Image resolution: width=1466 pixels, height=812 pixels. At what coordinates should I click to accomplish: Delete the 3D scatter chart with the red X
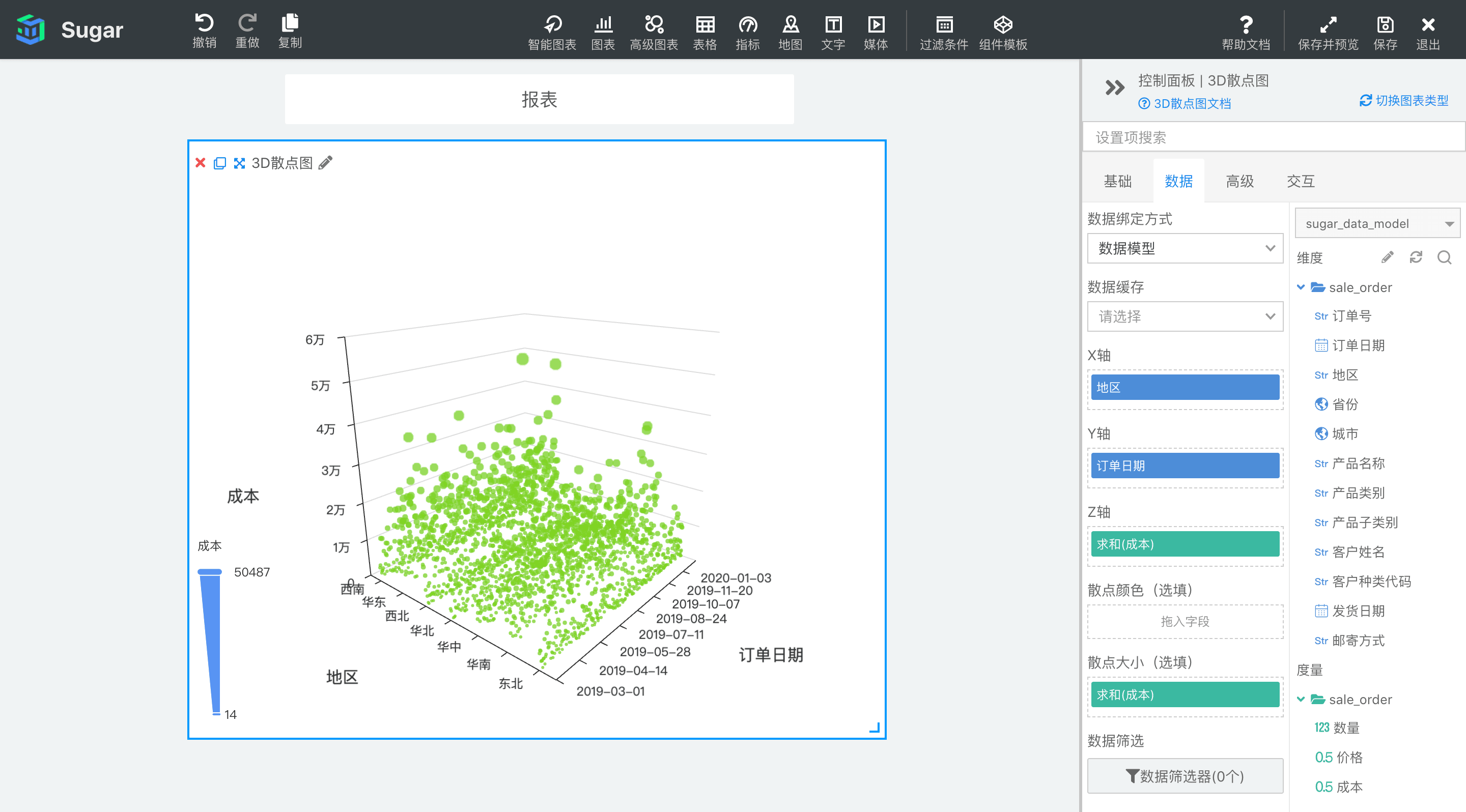pyautogui.click(x=201, y=163)
